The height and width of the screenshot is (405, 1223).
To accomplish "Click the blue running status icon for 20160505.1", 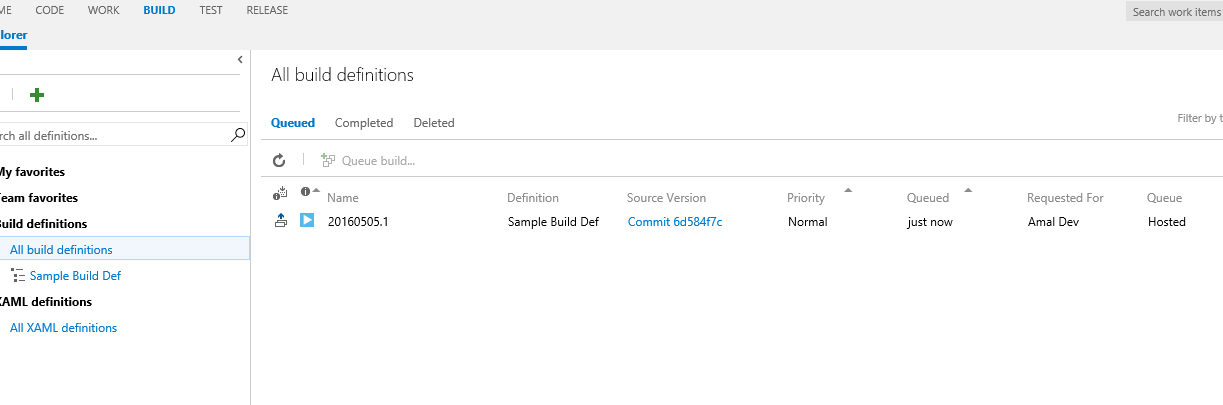I will (x=307, y=221).
